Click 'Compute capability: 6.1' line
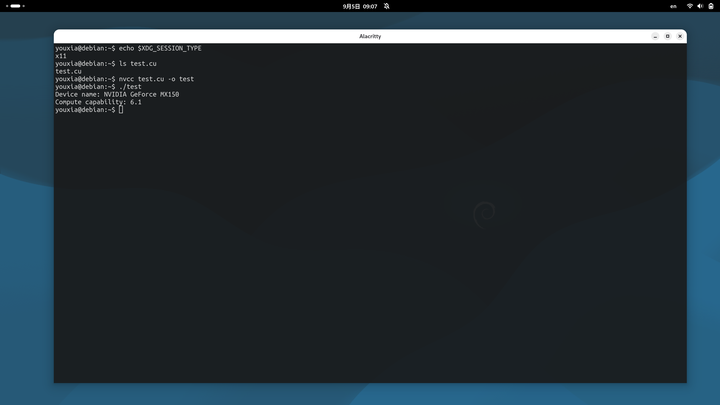The width and height of the screenshot is (720, 405). point(98,102)
